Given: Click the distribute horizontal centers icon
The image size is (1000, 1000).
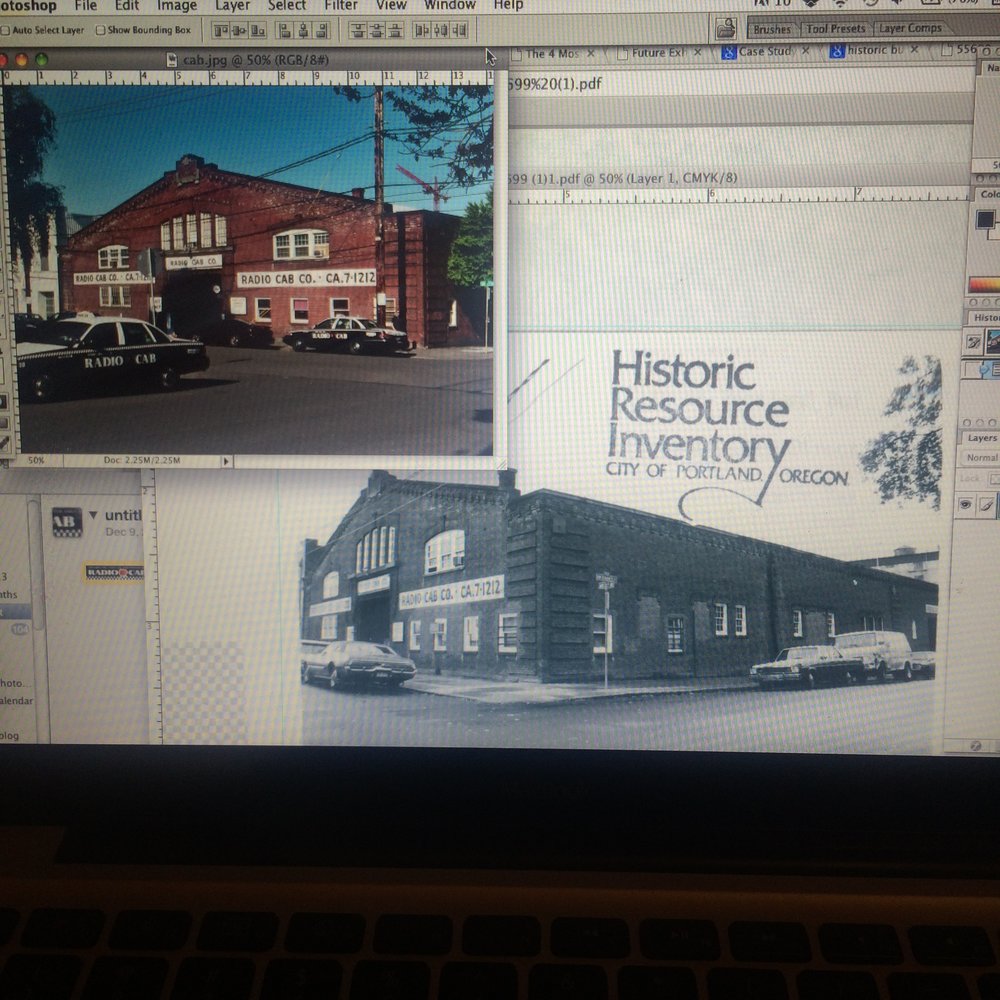Looking at the screenshot, I should coord(440,30).
